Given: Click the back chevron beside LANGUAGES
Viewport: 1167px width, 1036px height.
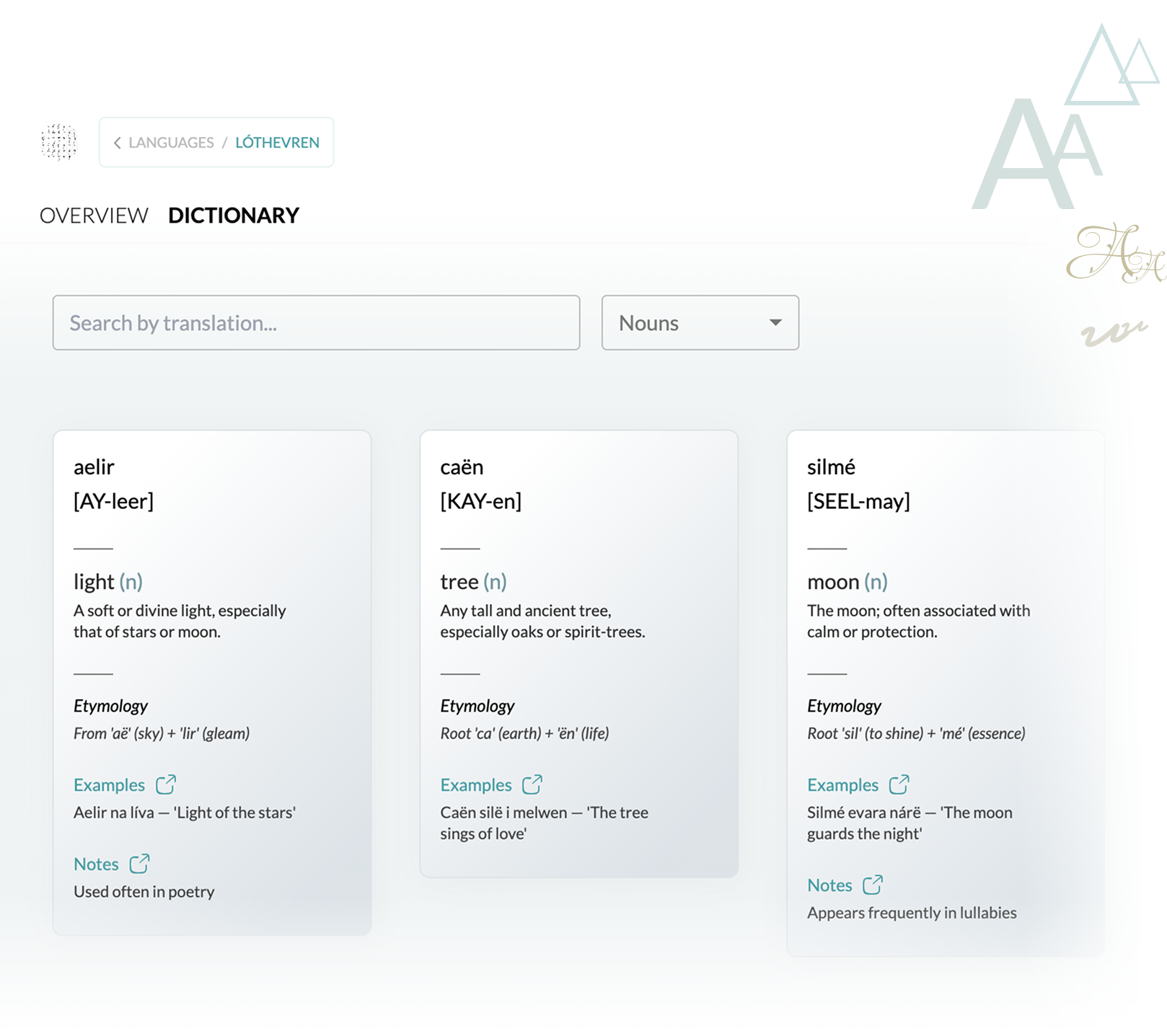Looking at the screenshot, I should tap(118, 142).
